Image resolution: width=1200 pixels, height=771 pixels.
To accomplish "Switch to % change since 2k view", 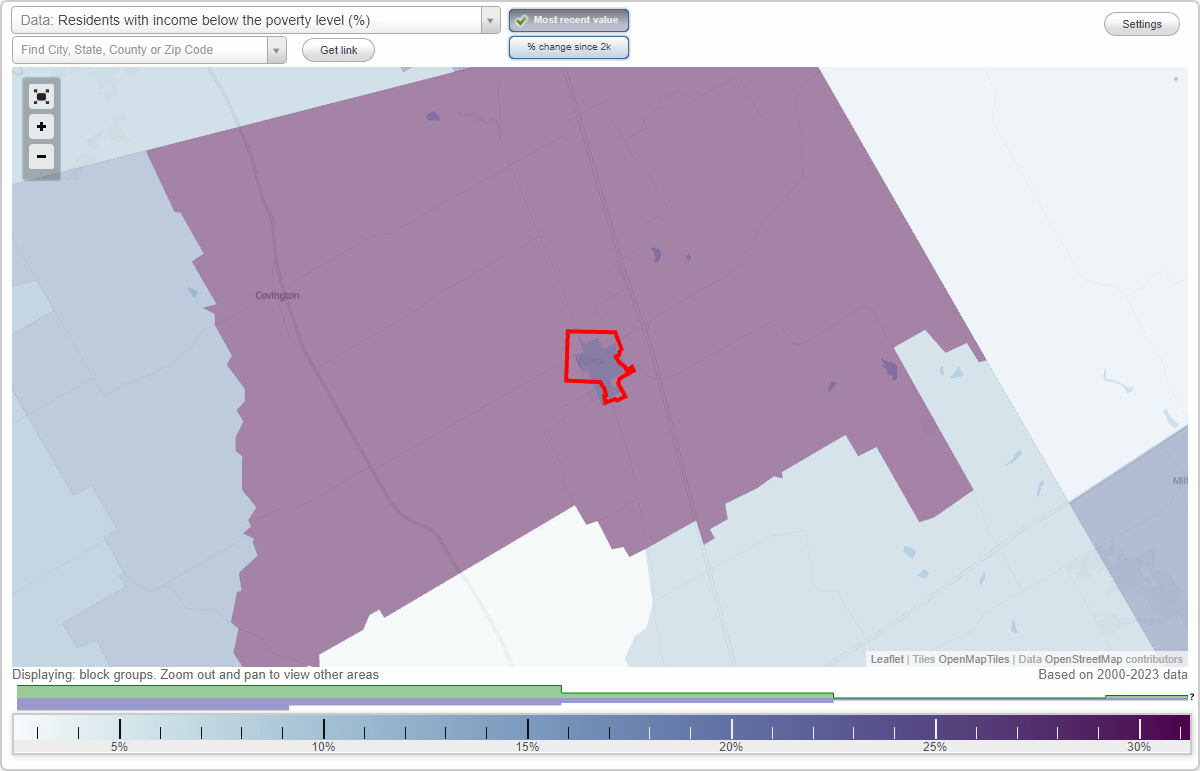I will 568,46.
